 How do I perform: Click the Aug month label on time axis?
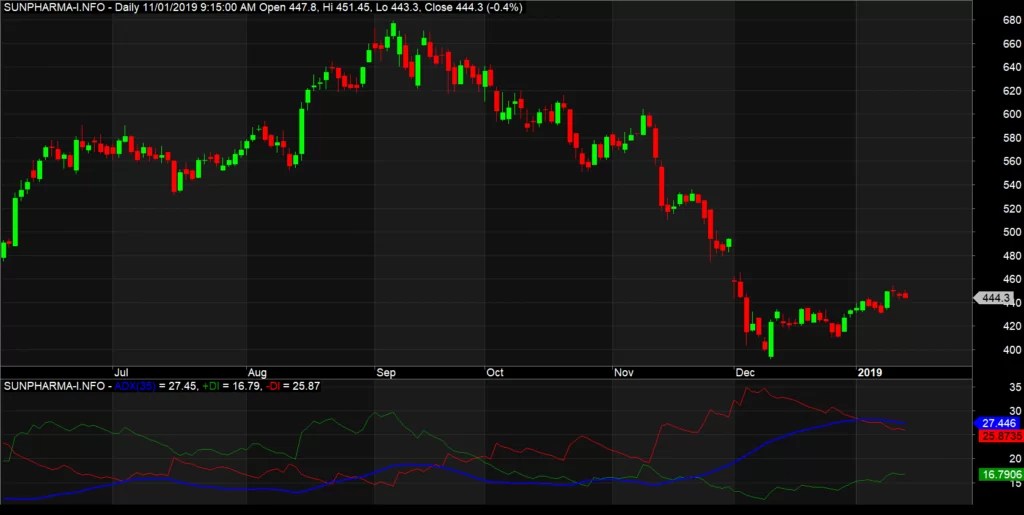pyautogui.click(x=257, y=373)
